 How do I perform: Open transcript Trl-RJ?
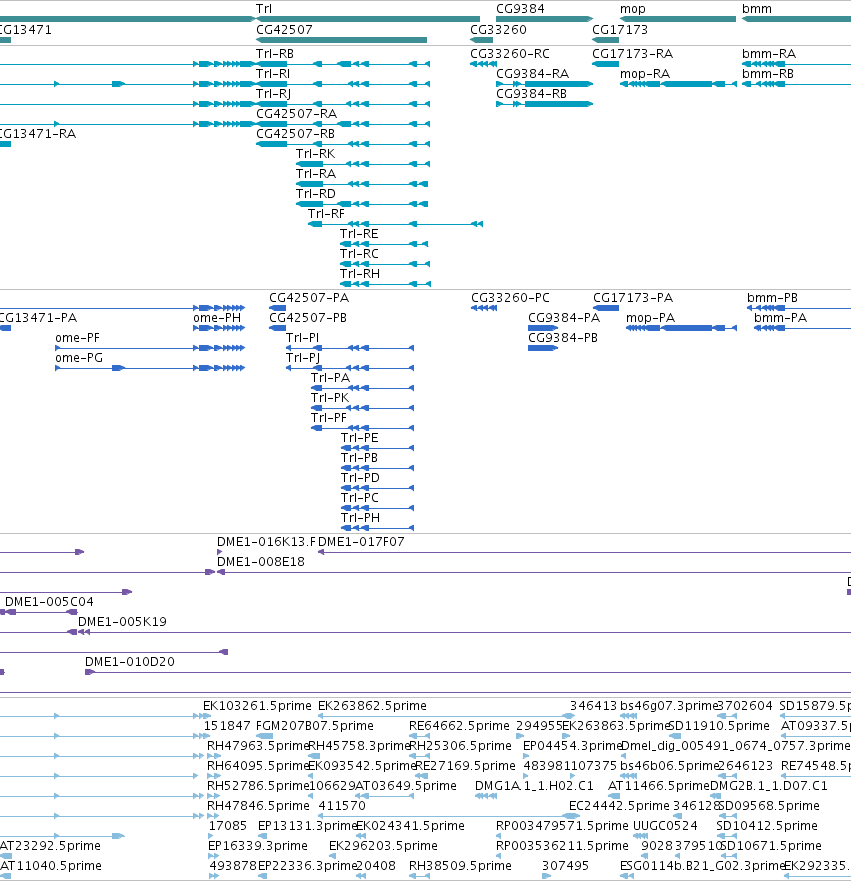(273, 94)
